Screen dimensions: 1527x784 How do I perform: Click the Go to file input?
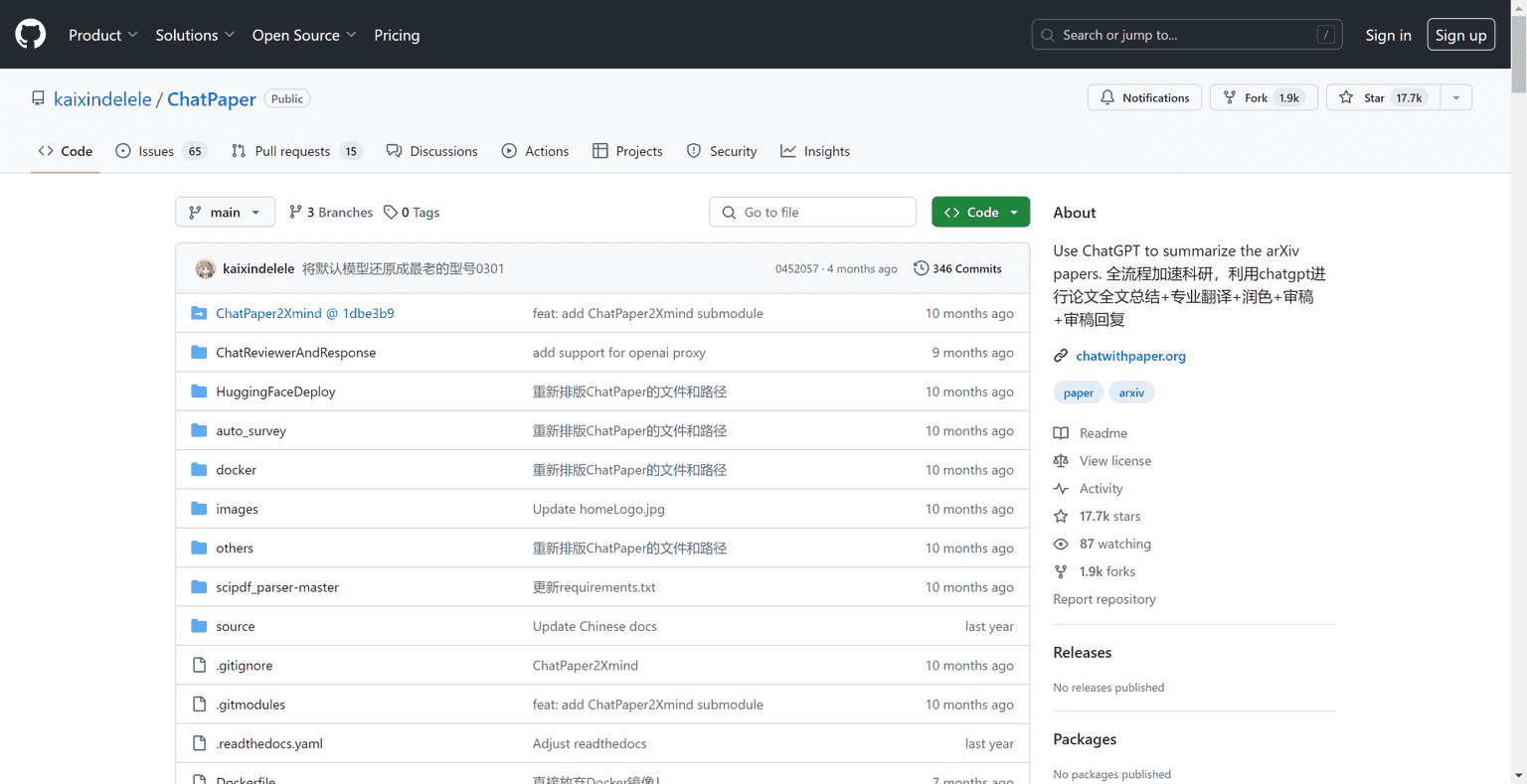click(812, 212)
